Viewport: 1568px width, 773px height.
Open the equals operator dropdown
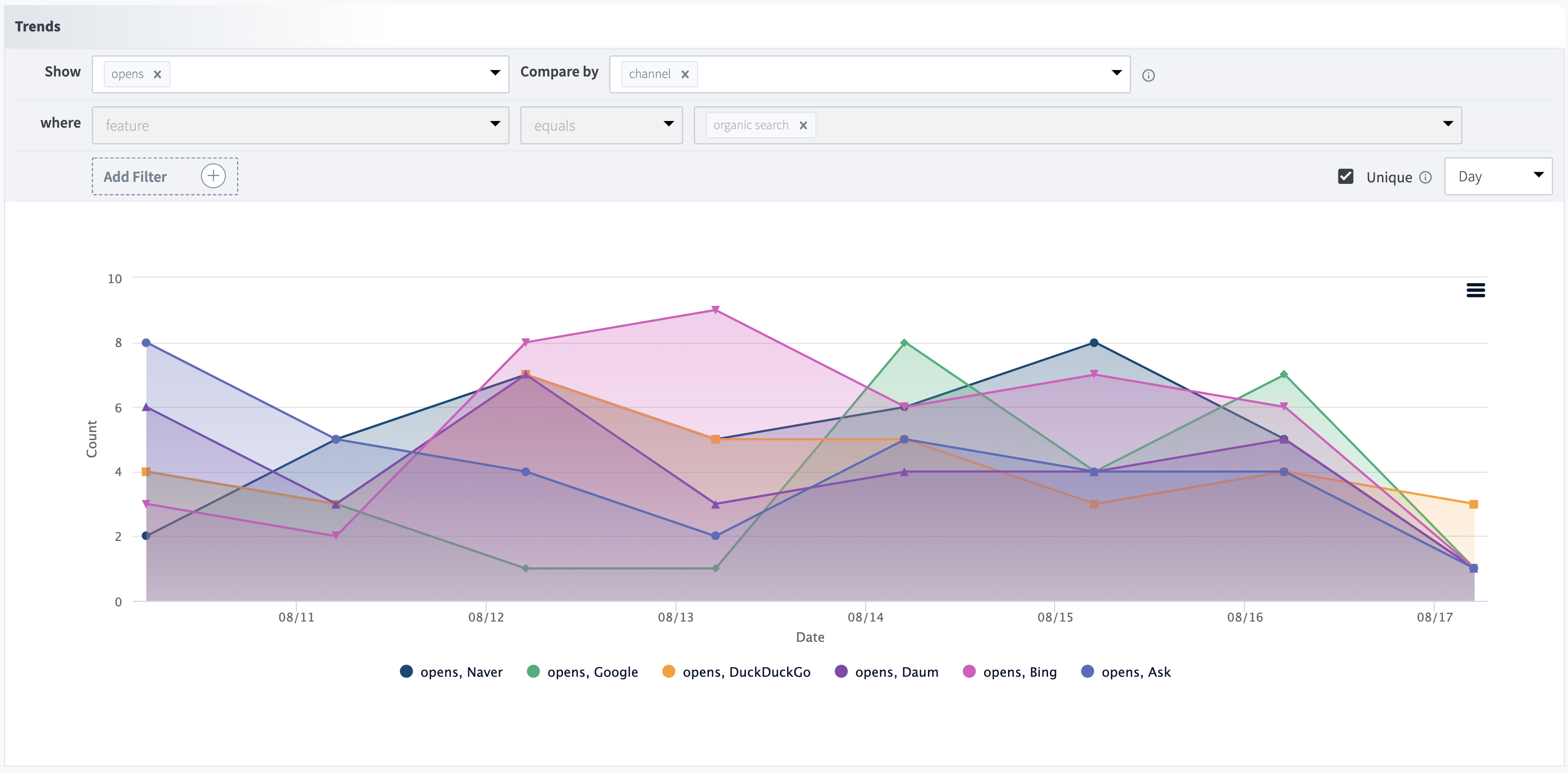601,125
